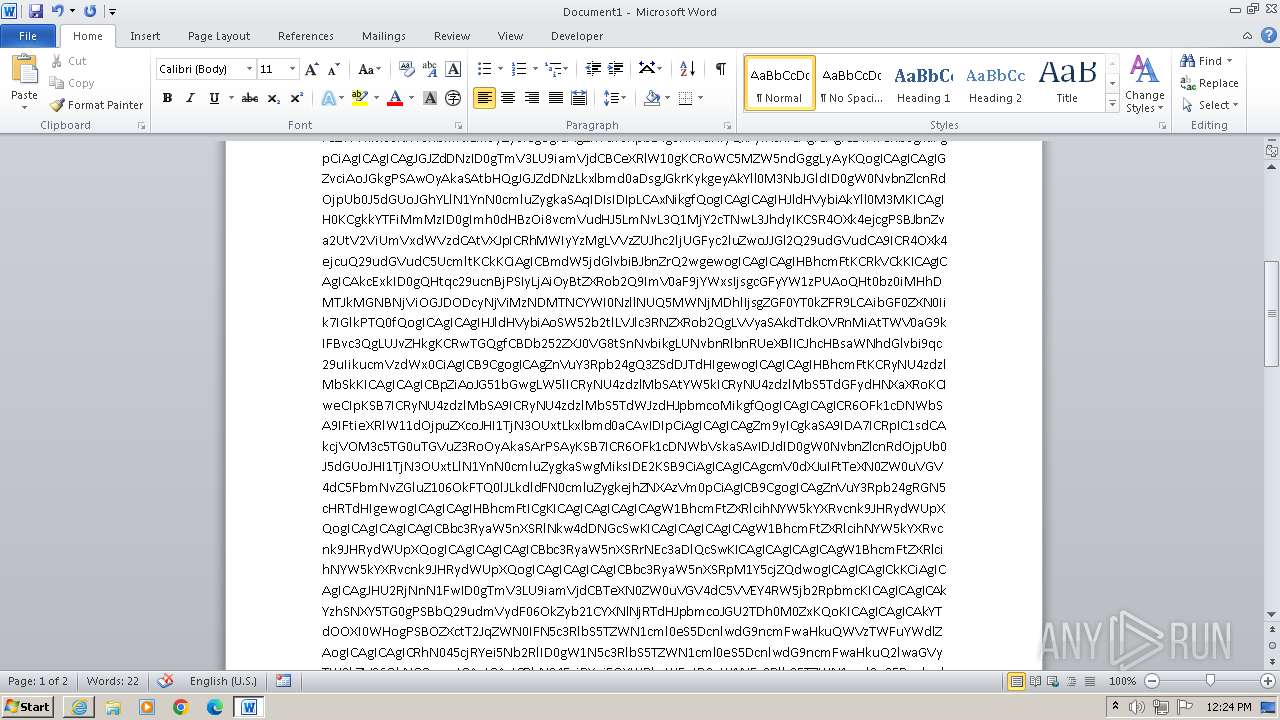Sort the selected text

pos(687,69)
